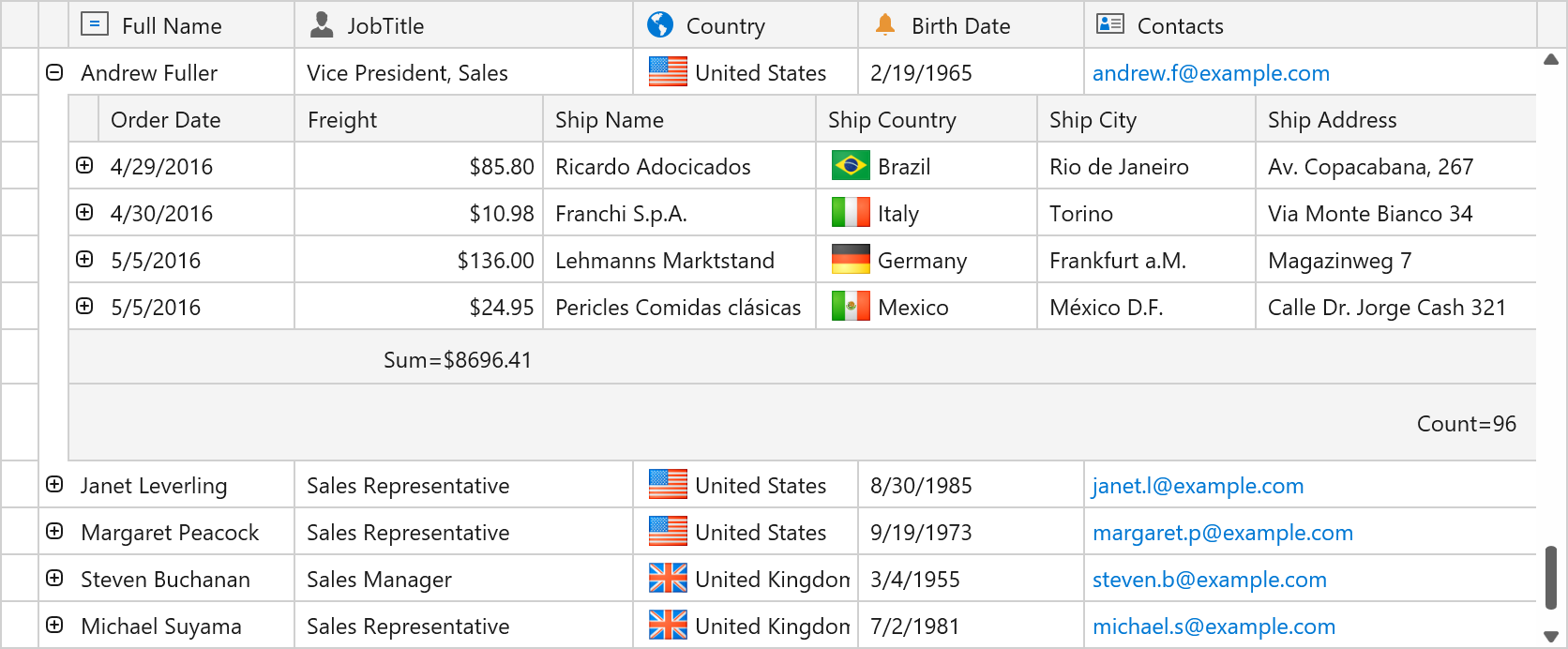Expand the Michael Suyama row

tap(54, 626)
